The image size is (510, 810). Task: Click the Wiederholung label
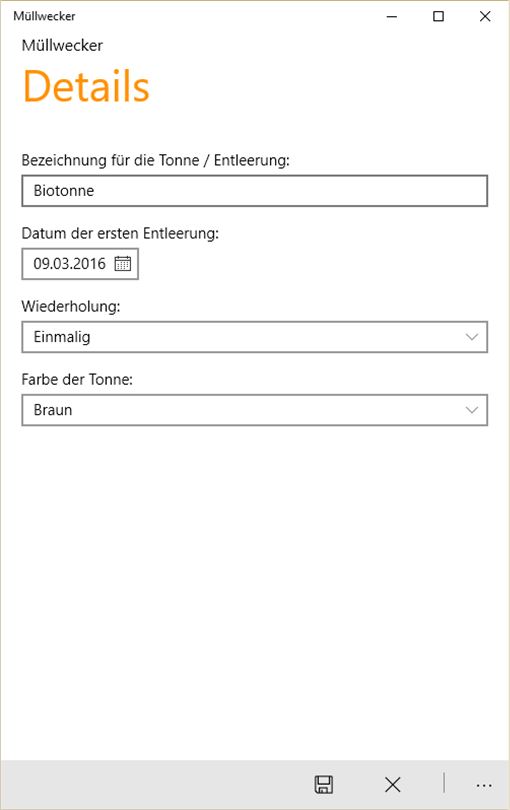(x=71, y=306)
